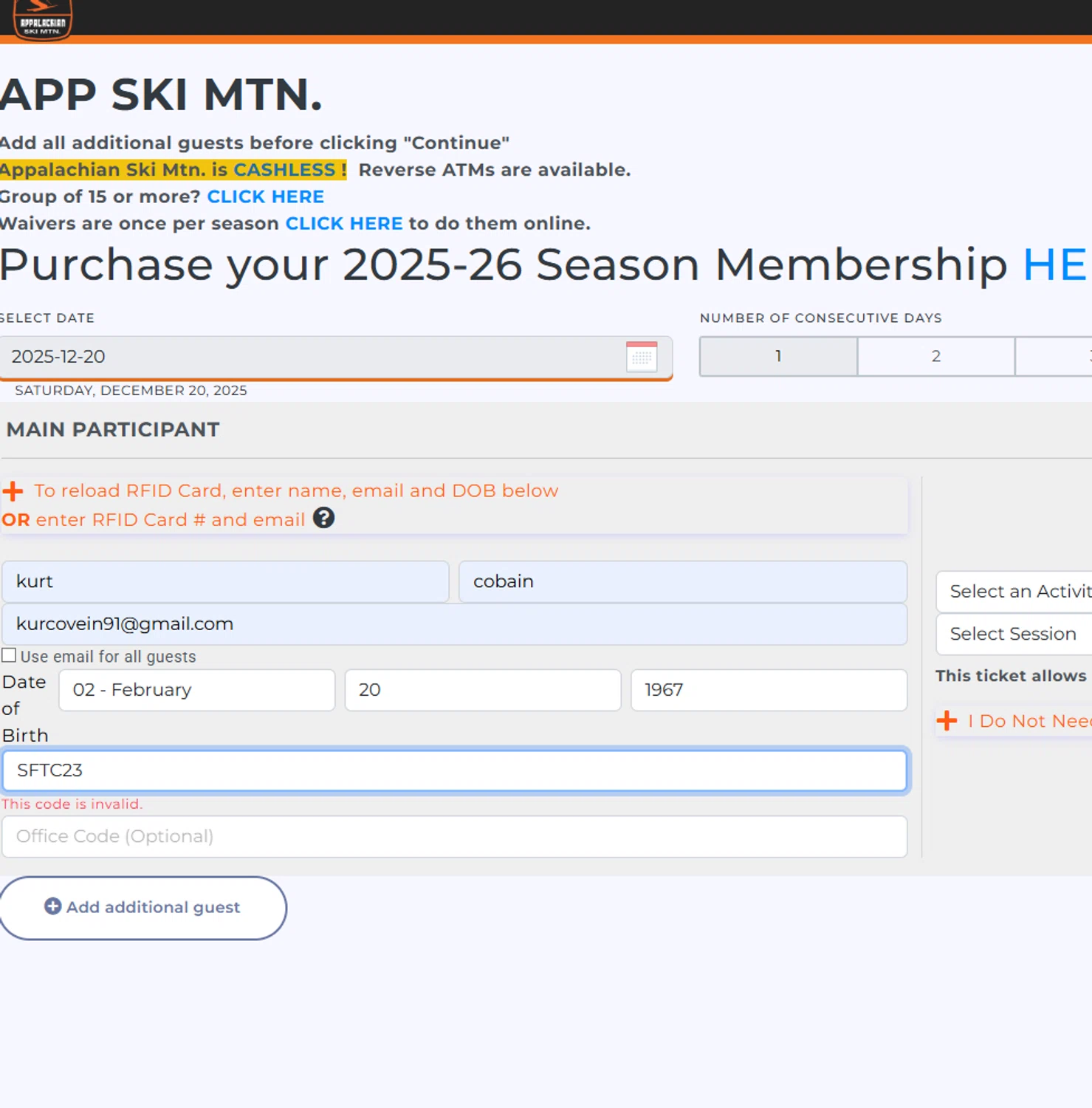Expand the reload RFID Card plus section
Viewport: 1092px width, 1108px height.
tap(13, 491)
